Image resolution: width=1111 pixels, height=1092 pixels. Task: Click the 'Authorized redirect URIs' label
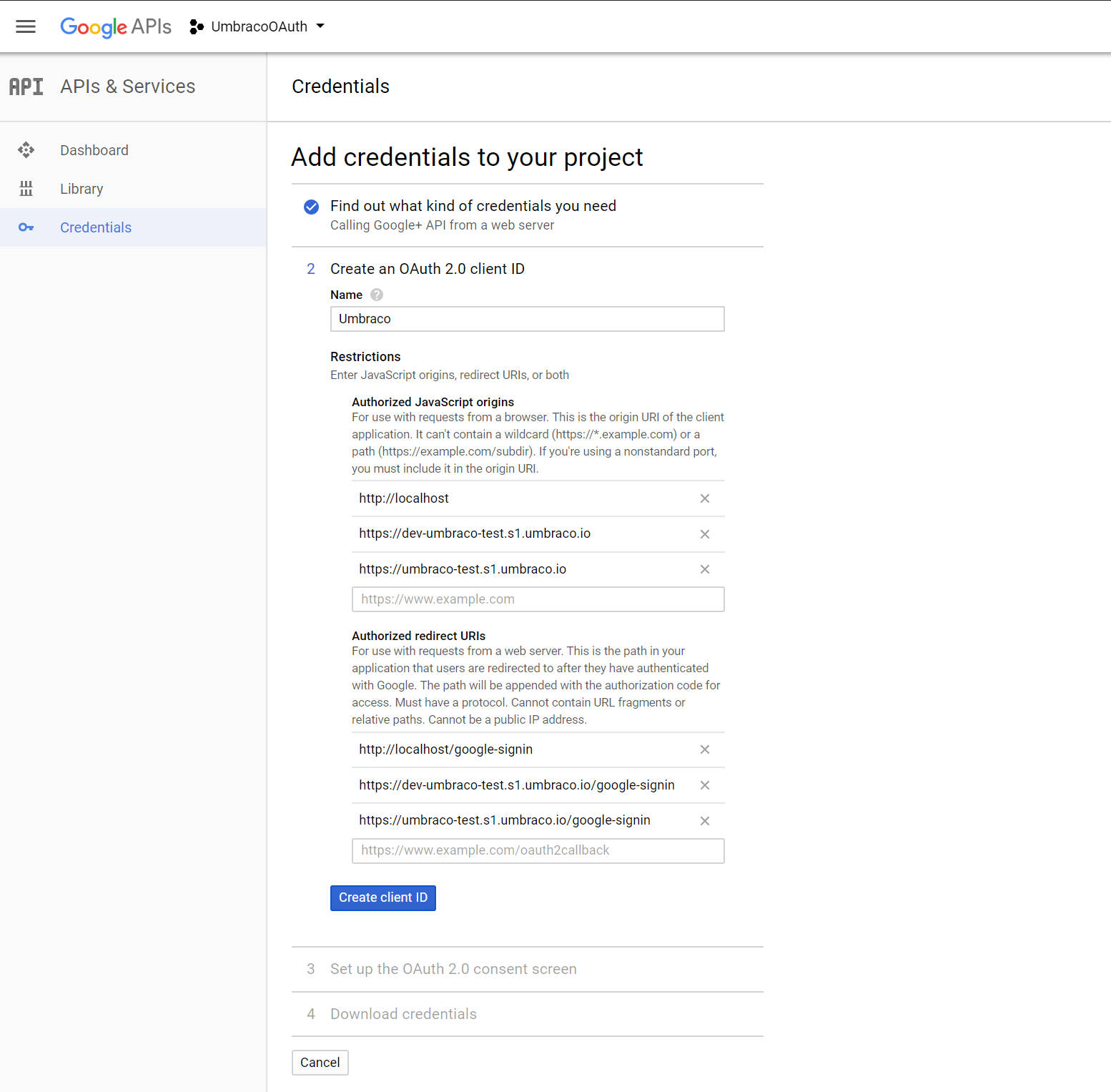coord(419,636)
